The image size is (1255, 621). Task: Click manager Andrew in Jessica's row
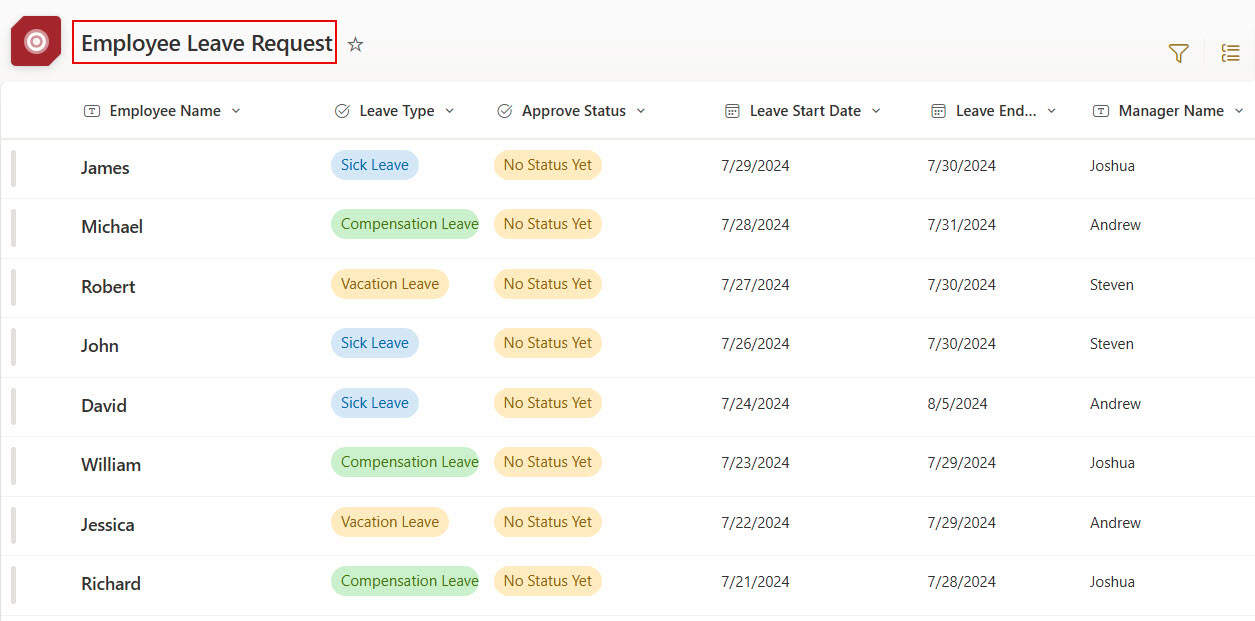[1115, 523]
